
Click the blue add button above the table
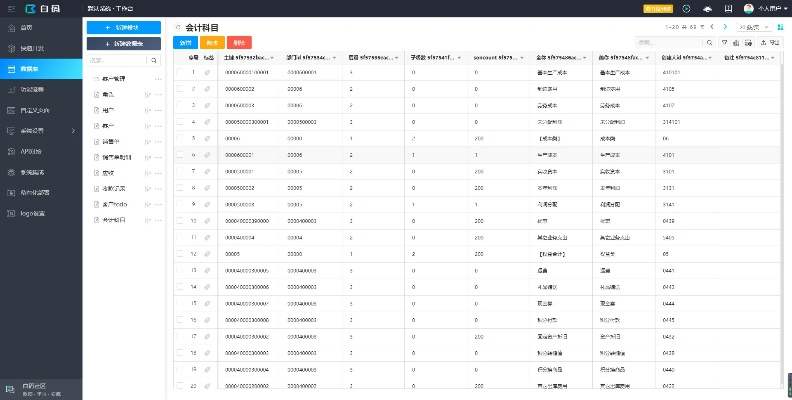click(x=186, y=43)
